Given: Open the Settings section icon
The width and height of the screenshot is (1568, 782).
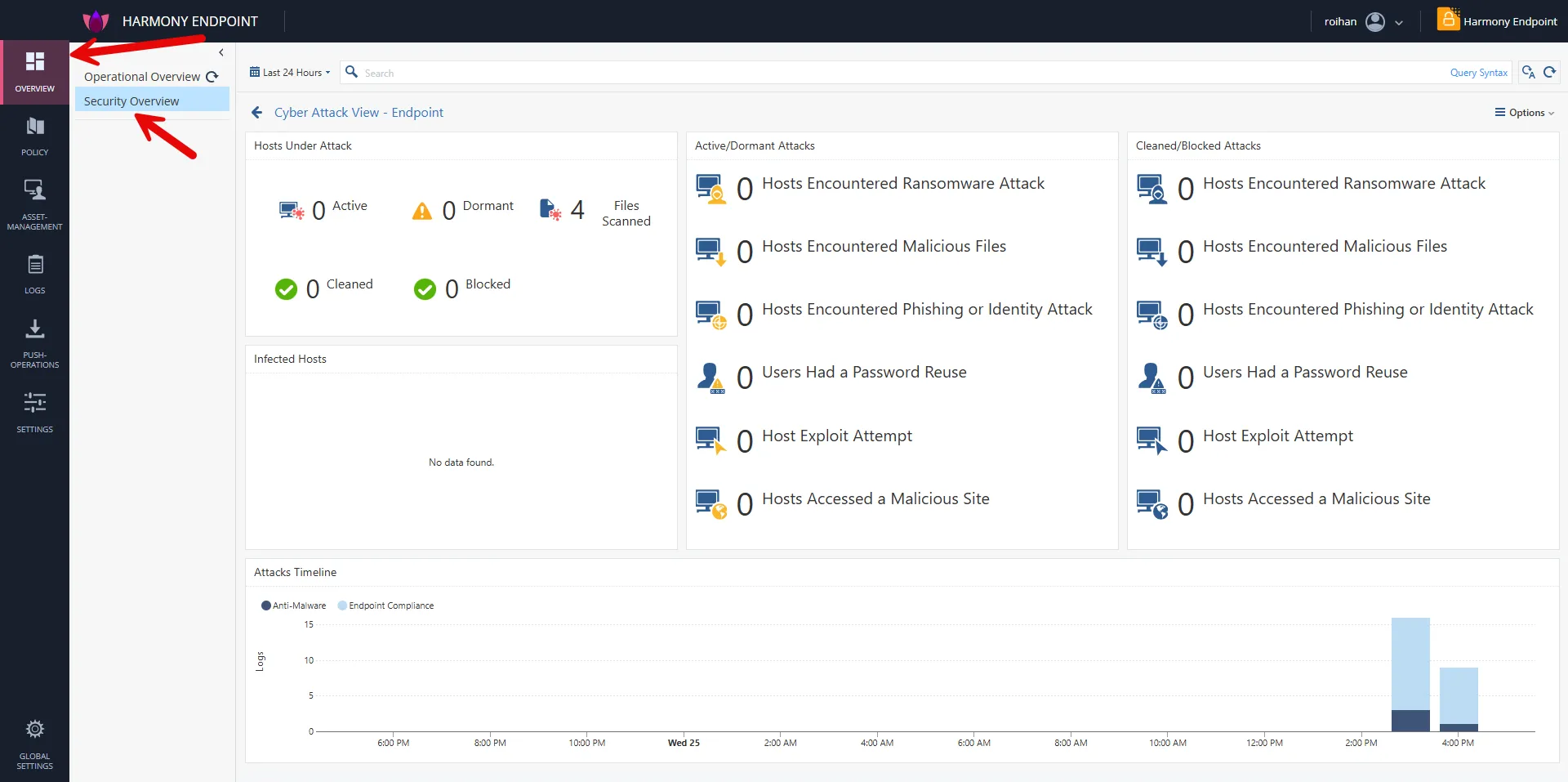Looking at the screenshot, I should pyautogui.click(x=34, y=411).
